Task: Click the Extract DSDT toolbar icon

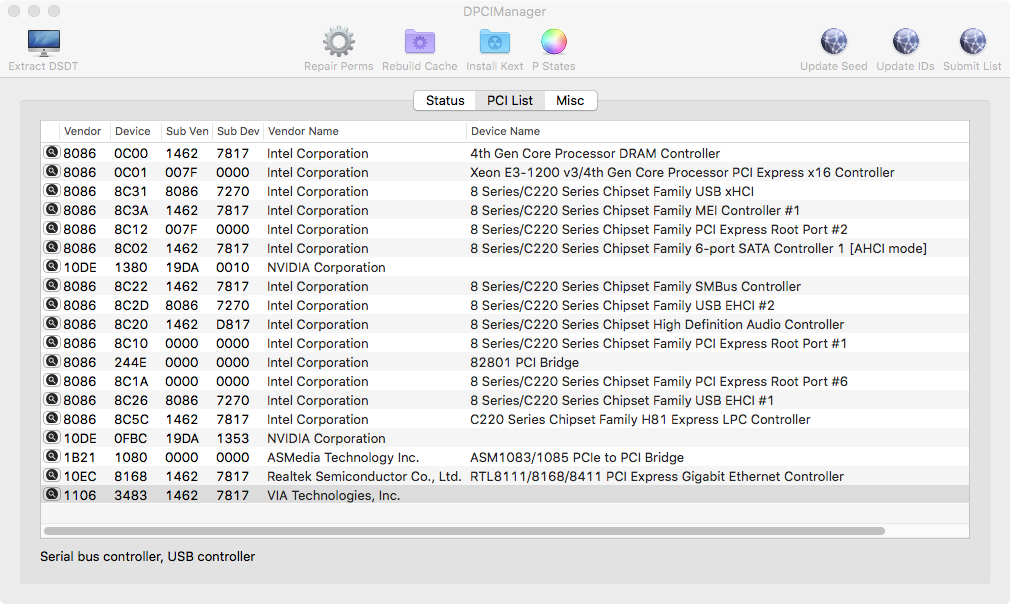Action: pos(43,43)
